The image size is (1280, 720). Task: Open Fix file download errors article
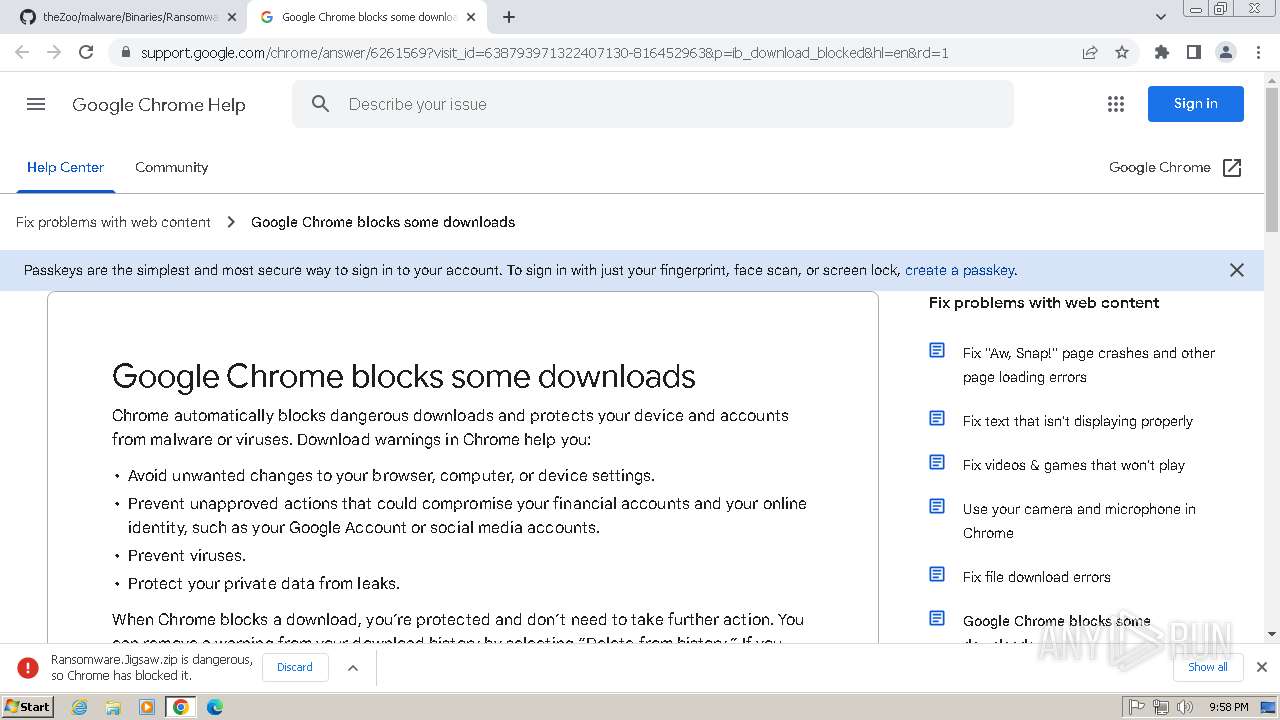click(x=1037, y=577)
